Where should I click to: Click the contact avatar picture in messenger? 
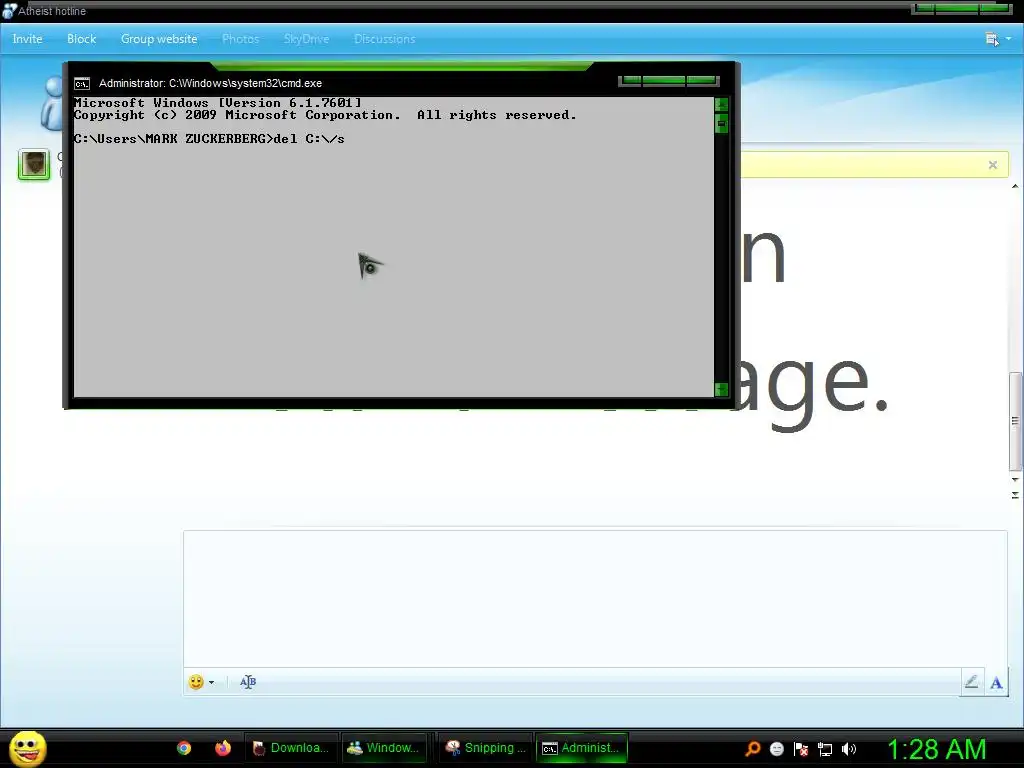point(34,164)
